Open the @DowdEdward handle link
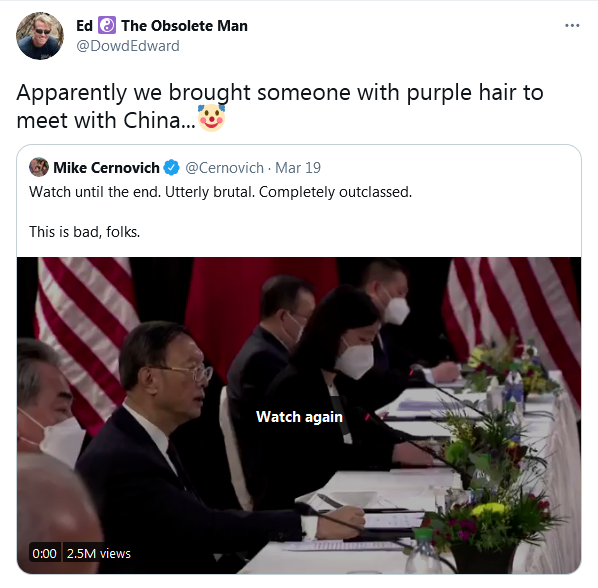The width and height of the screenshot is (598, 588). point(128,46)
